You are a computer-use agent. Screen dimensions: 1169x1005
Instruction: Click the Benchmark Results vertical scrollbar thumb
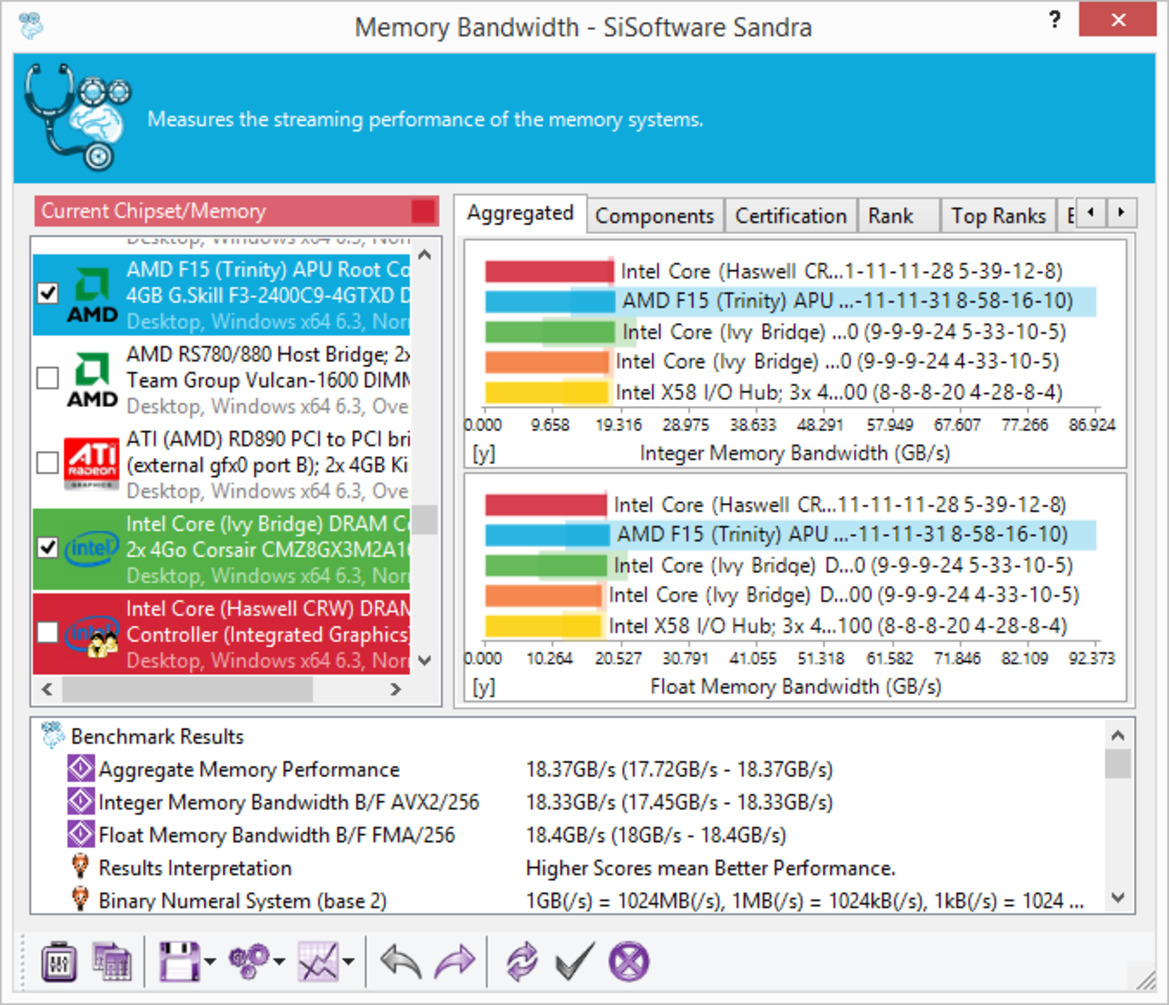(x=1118, y=764)
